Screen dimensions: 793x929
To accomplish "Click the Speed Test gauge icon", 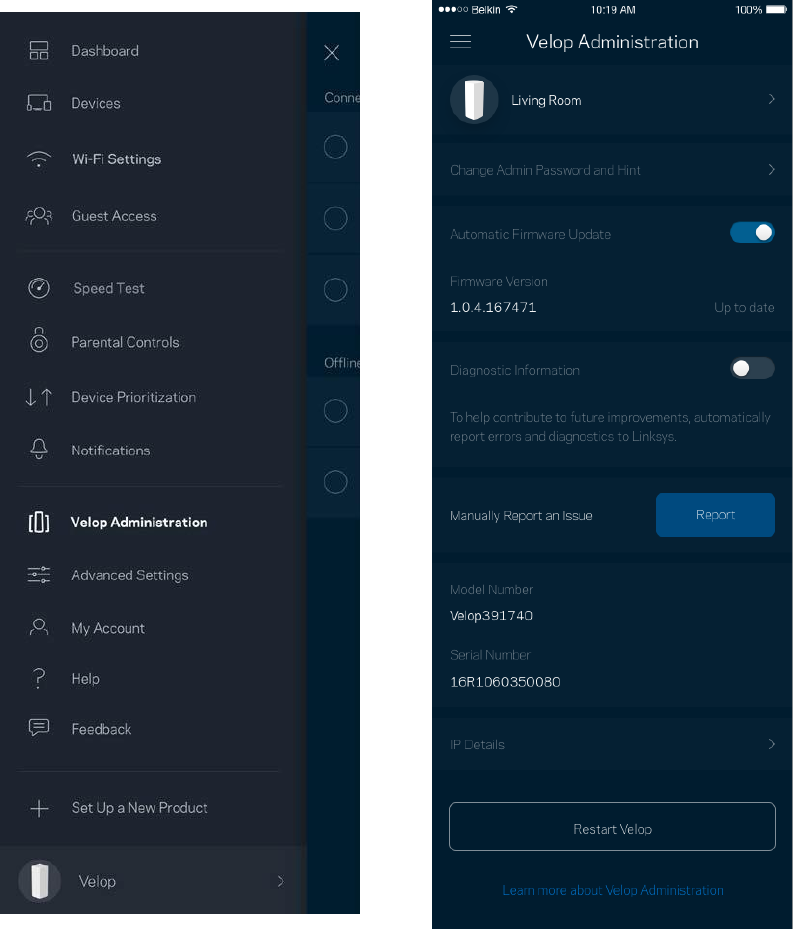I will click(x=39, y=288).
